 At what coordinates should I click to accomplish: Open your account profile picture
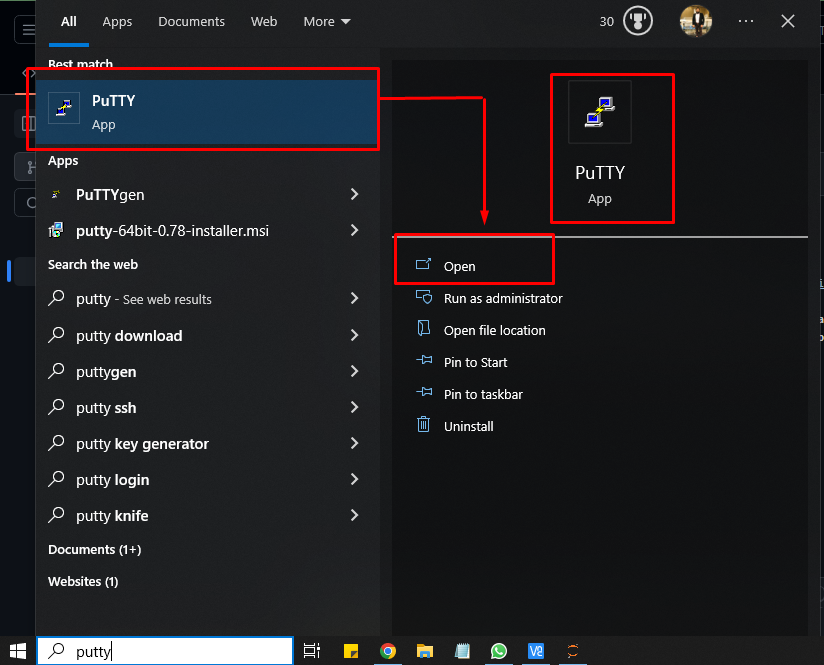click(695, 20)
